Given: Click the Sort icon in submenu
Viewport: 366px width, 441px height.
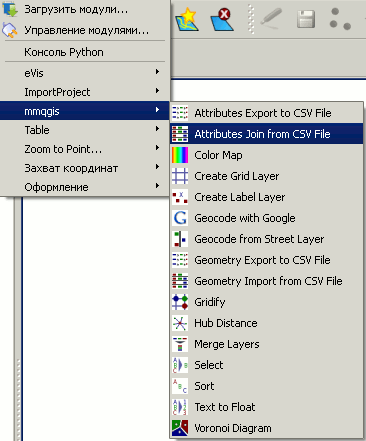Looking at the screenshot, I should [x=180, y=386].
